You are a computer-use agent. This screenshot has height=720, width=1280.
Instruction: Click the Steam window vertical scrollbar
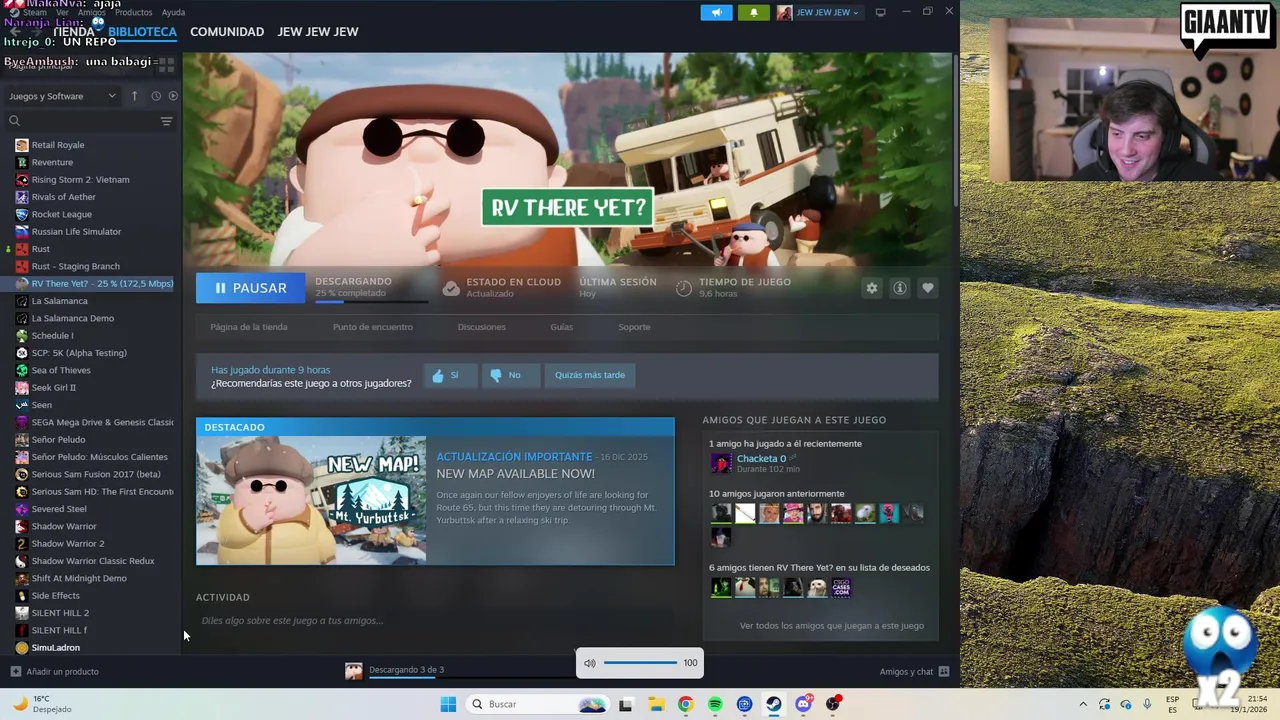click(x=955, y=130)
